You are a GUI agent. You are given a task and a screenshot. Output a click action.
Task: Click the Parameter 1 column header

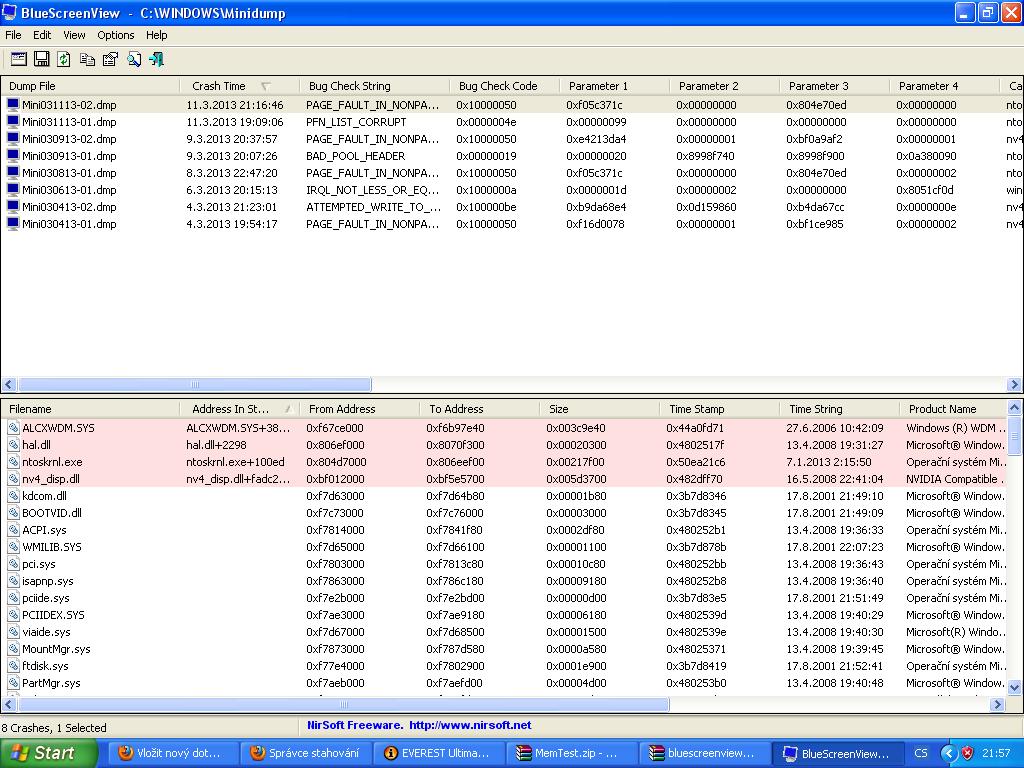tap(614, 86)
